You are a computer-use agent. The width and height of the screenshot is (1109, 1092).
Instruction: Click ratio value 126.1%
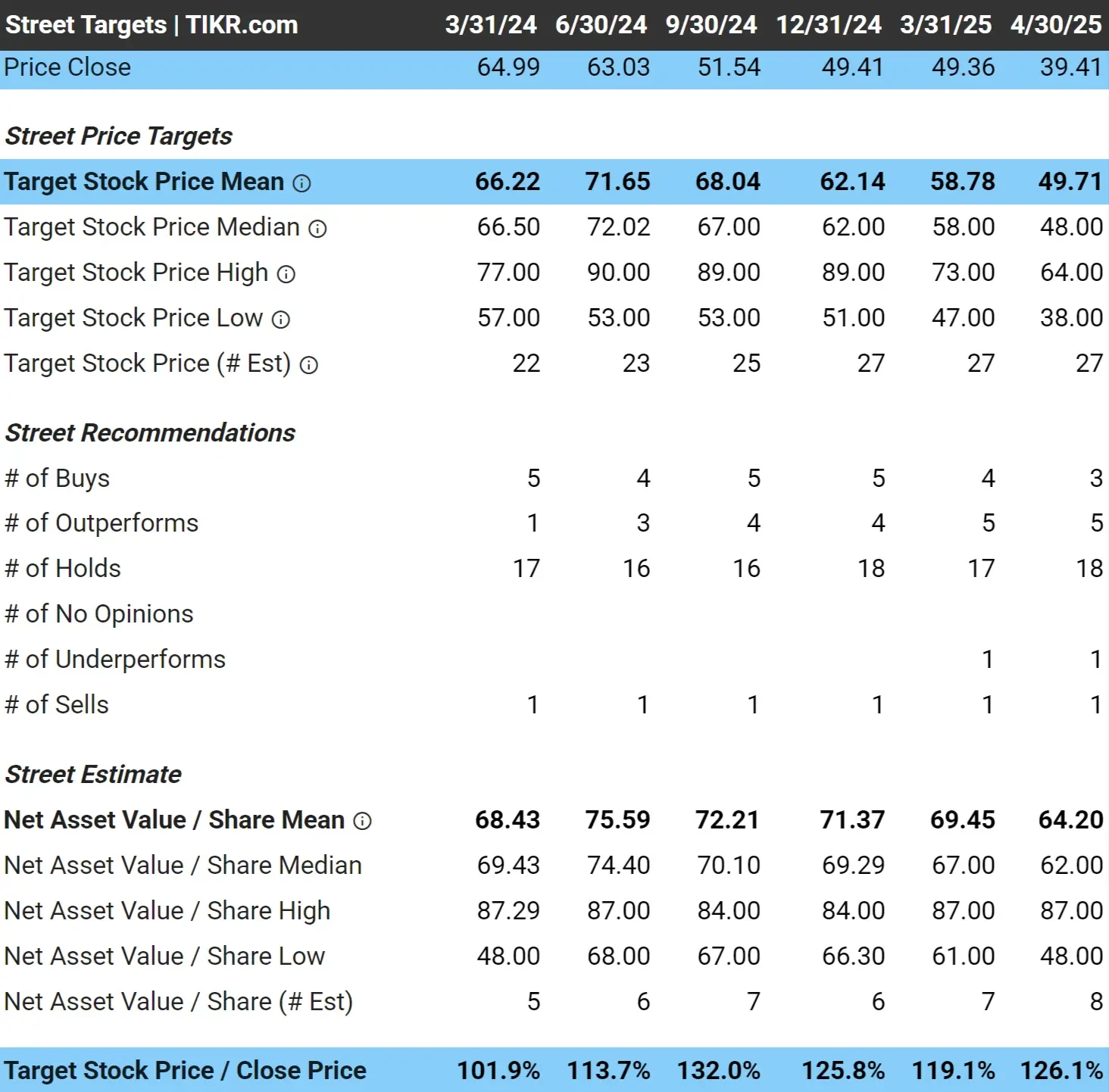click(x=1061, y=1071)
